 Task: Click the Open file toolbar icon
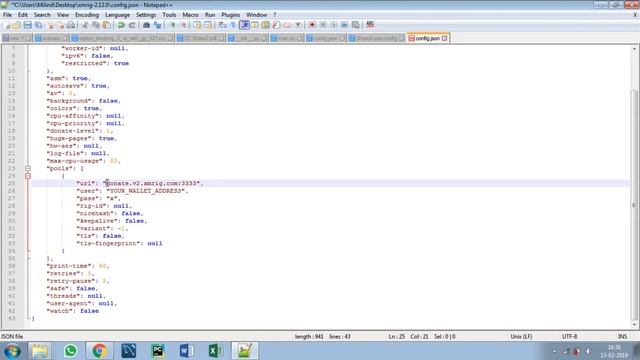tap(17, 25)
